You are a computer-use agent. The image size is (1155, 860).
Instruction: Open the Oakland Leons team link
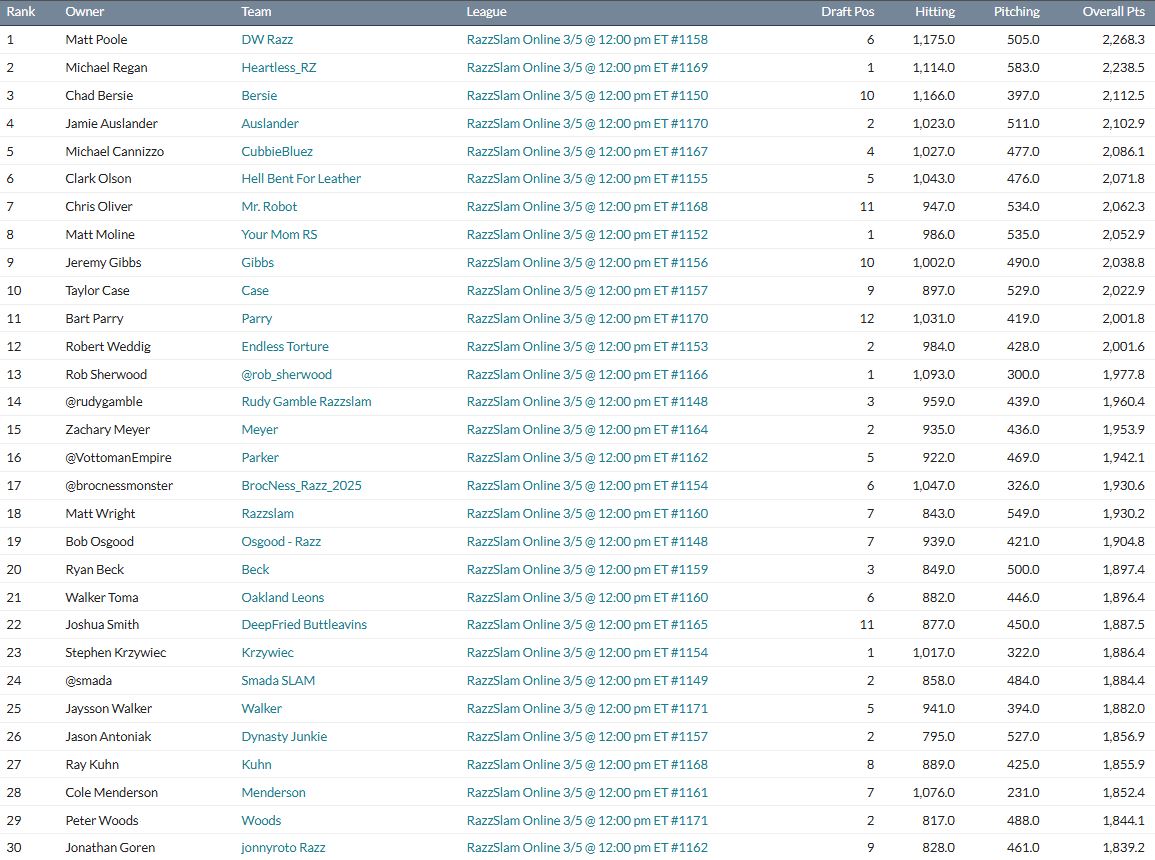click(283, 598)
